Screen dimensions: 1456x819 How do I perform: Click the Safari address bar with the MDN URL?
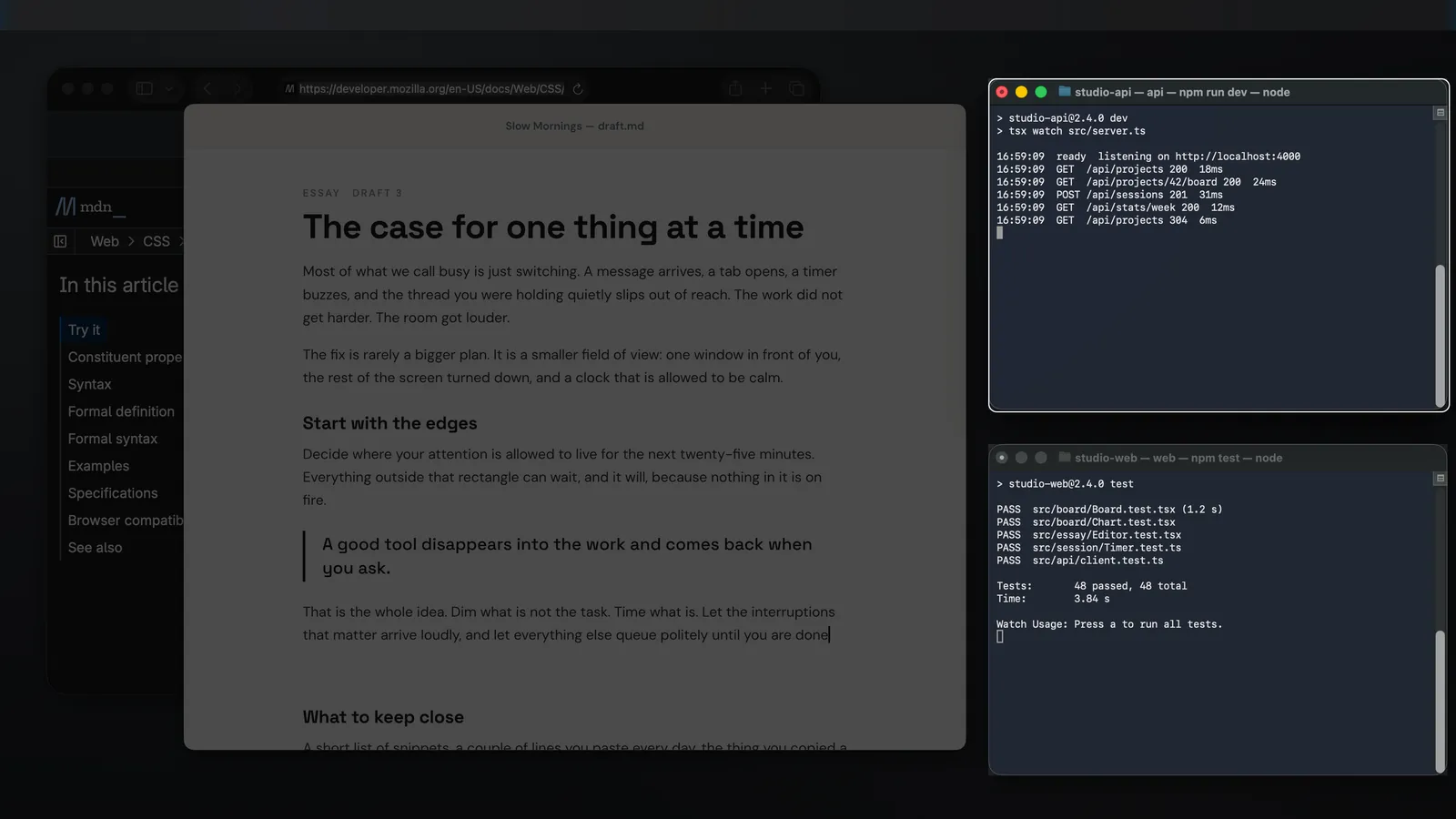pyautogui.click(x=433, y=88)
